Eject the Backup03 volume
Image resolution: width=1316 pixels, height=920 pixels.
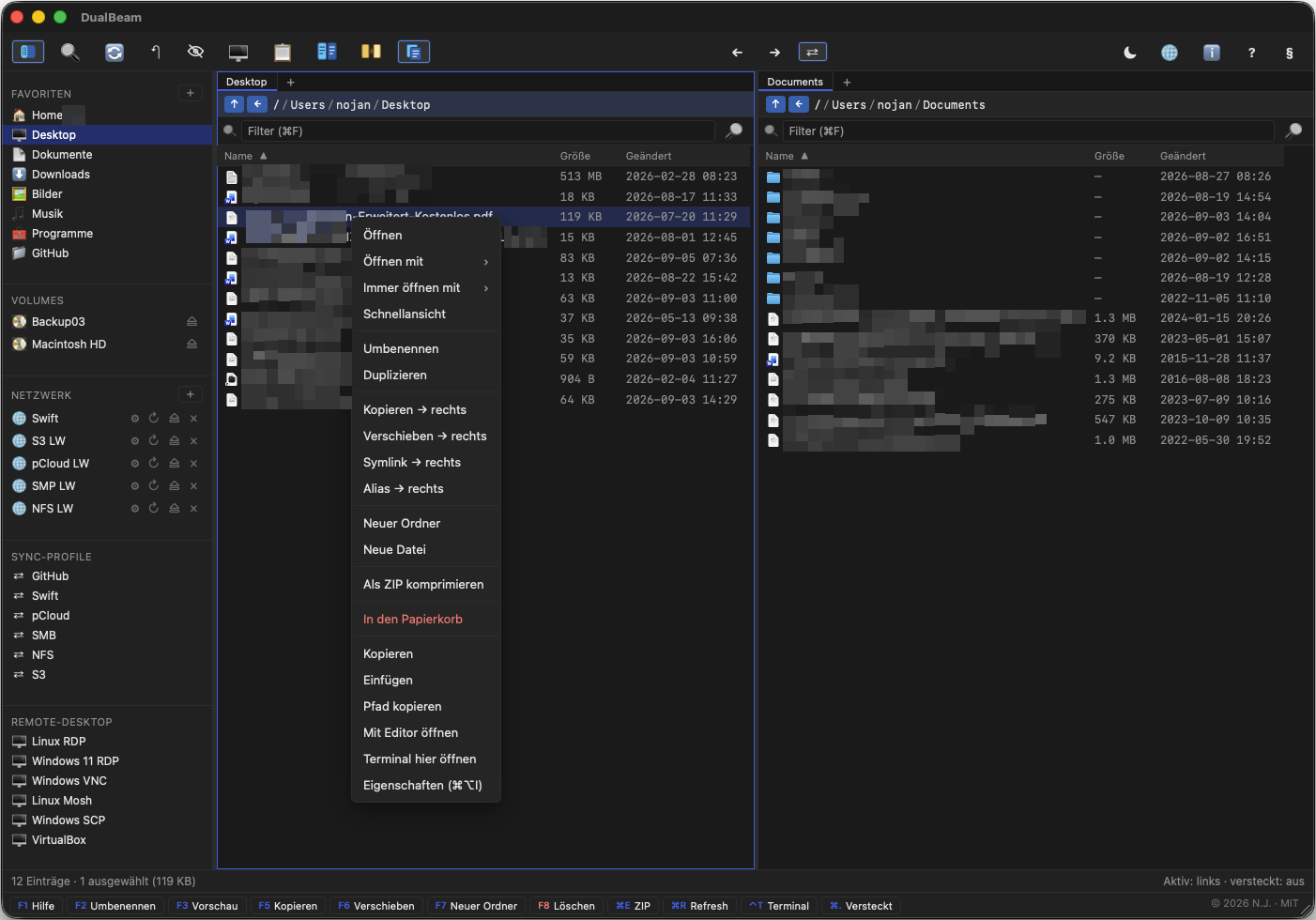(x=191, y=322)
